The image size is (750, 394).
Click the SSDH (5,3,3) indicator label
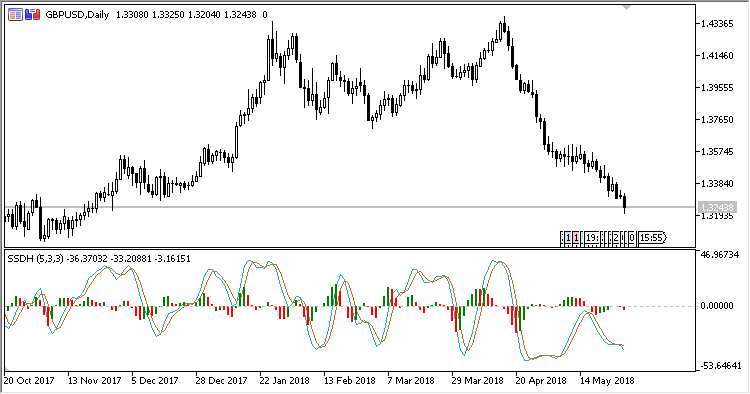(x=35, y=259)
